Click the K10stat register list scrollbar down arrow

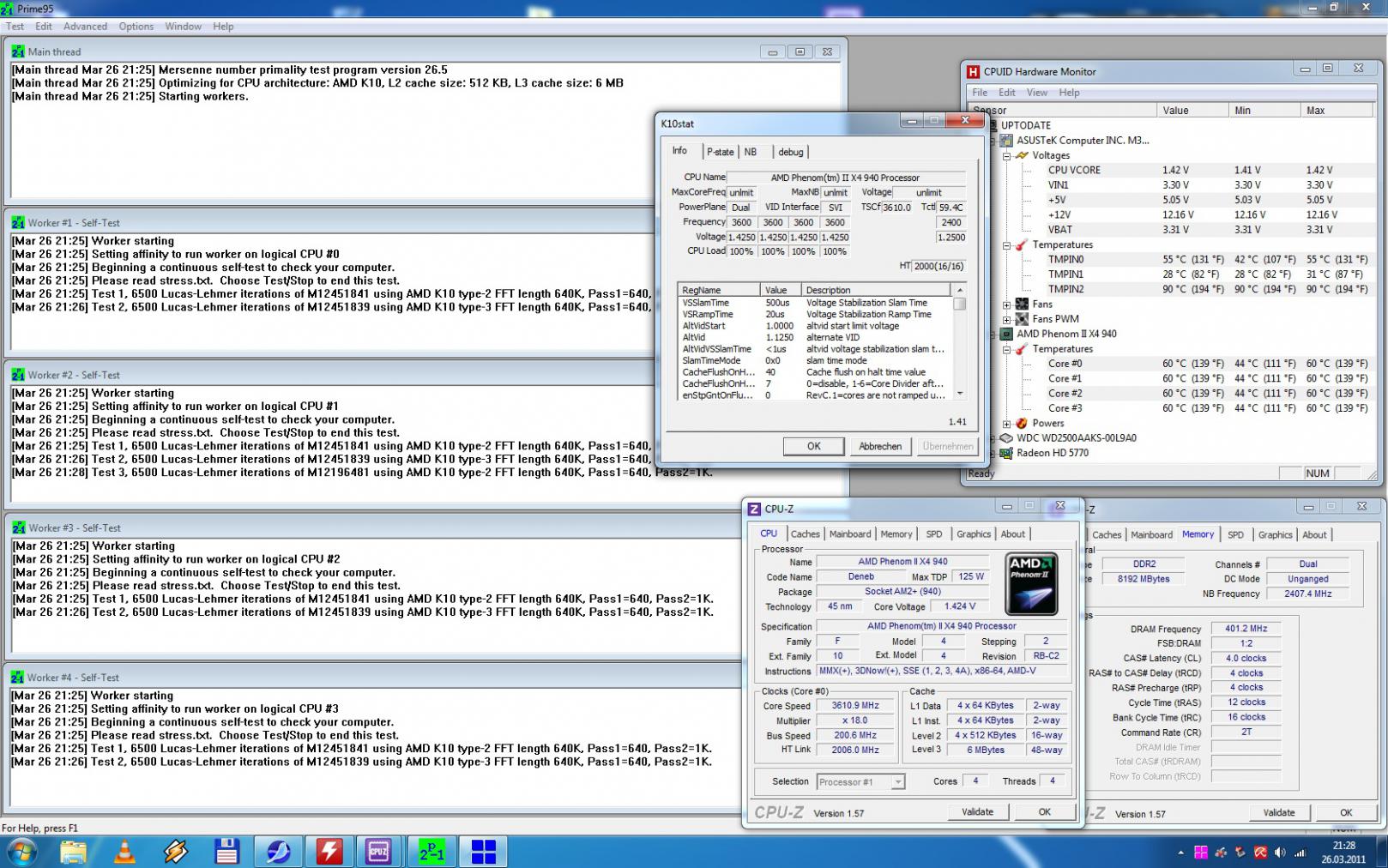(x=960, y=393)
